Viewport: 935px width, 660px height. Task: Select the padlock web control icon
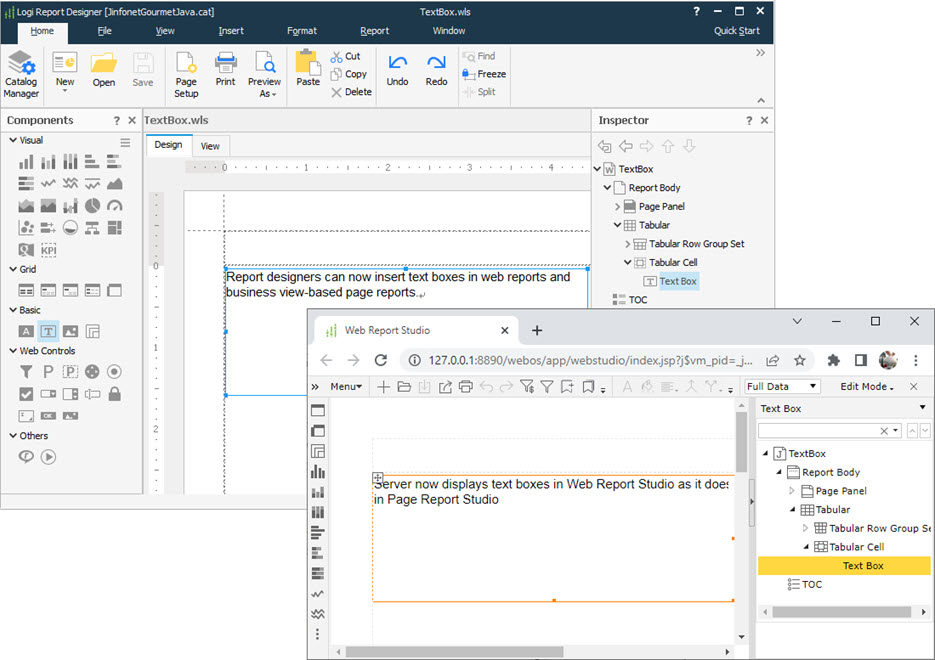click(114, 393)
